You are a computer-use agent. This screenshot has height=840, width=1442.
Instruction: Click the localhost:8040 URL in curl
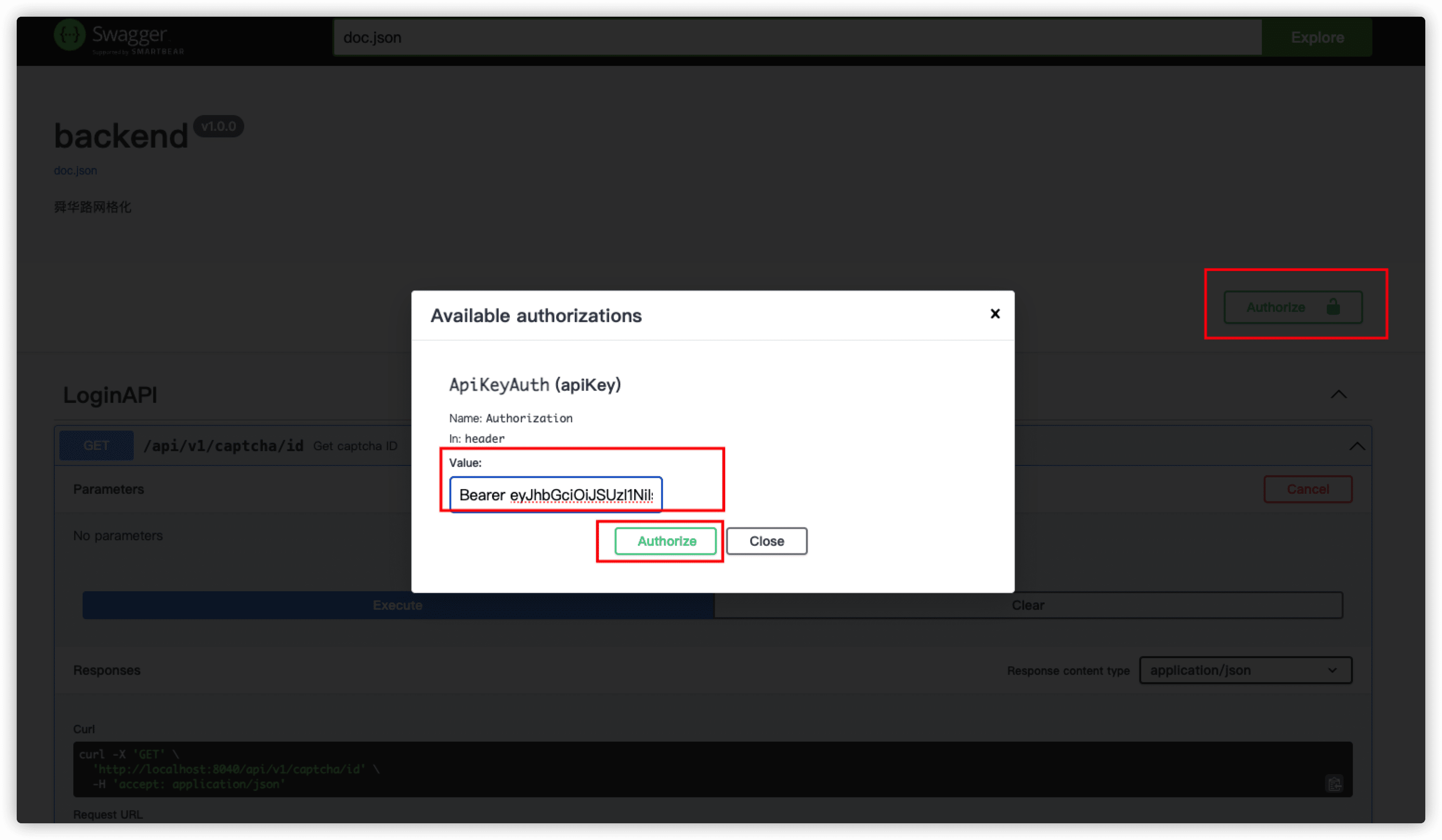229,769
